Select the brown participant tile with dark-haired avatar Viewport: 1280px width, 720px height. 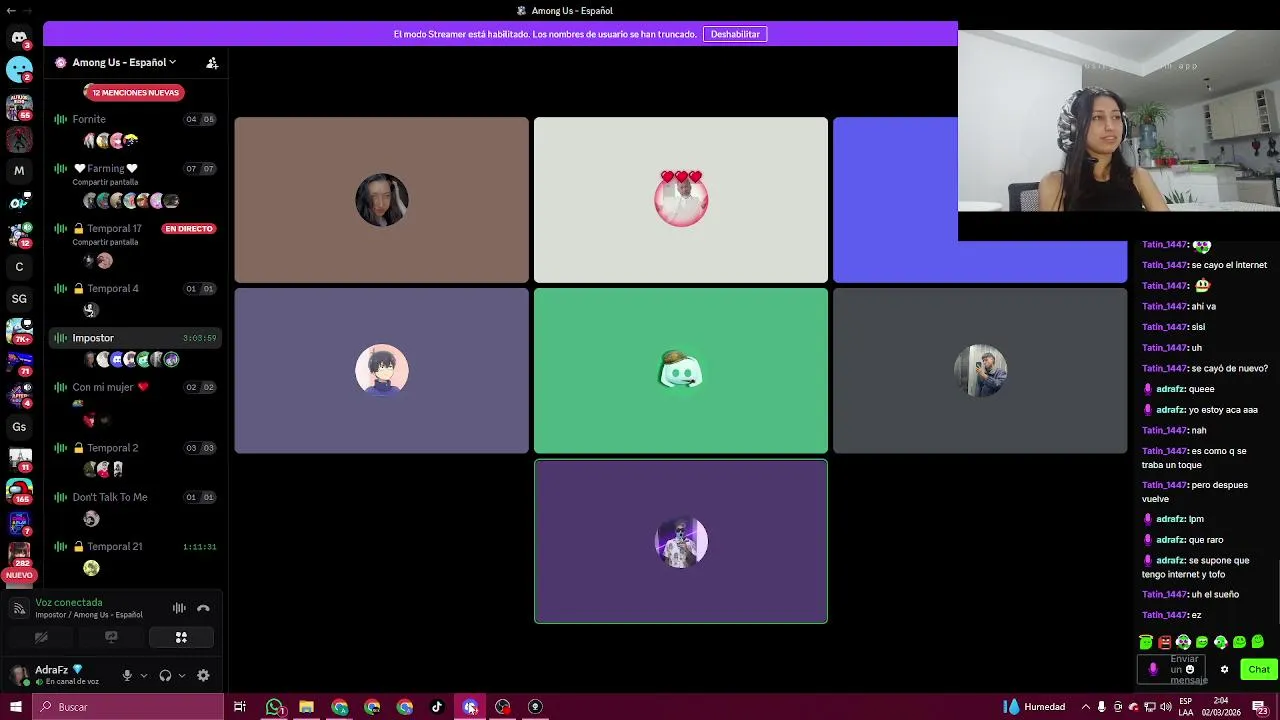tap(381, 200)
